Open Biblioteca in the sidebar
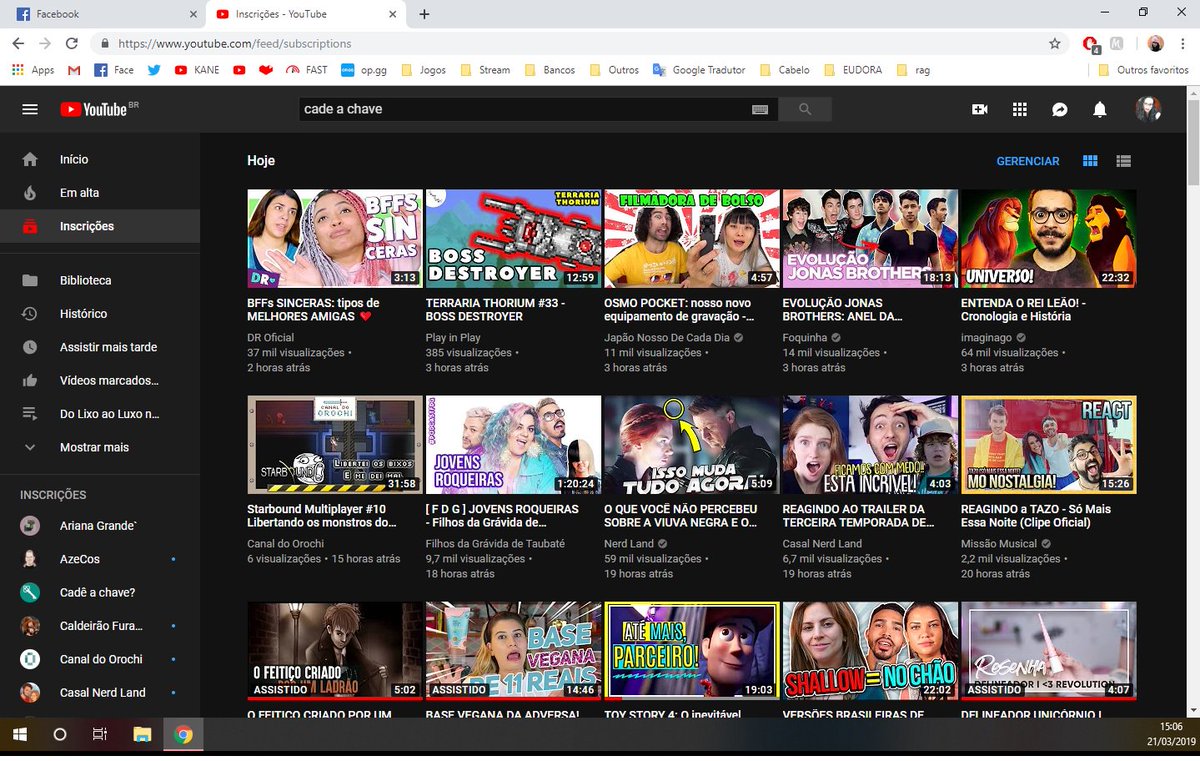Screen dimensions: 1200x761 (x=100, y=281)
